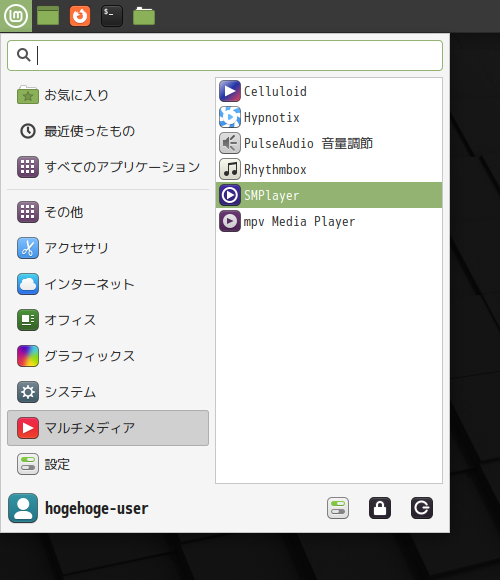The height and width of the screenshot is (580, 500).
Task: Click the gear icon for システム
Action: [28, 392]
